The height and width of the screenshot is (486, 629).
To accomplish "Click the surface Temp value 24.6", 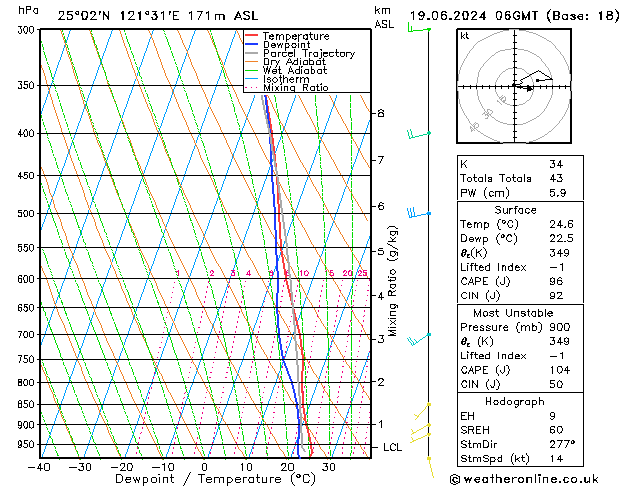I will point(561,224).
